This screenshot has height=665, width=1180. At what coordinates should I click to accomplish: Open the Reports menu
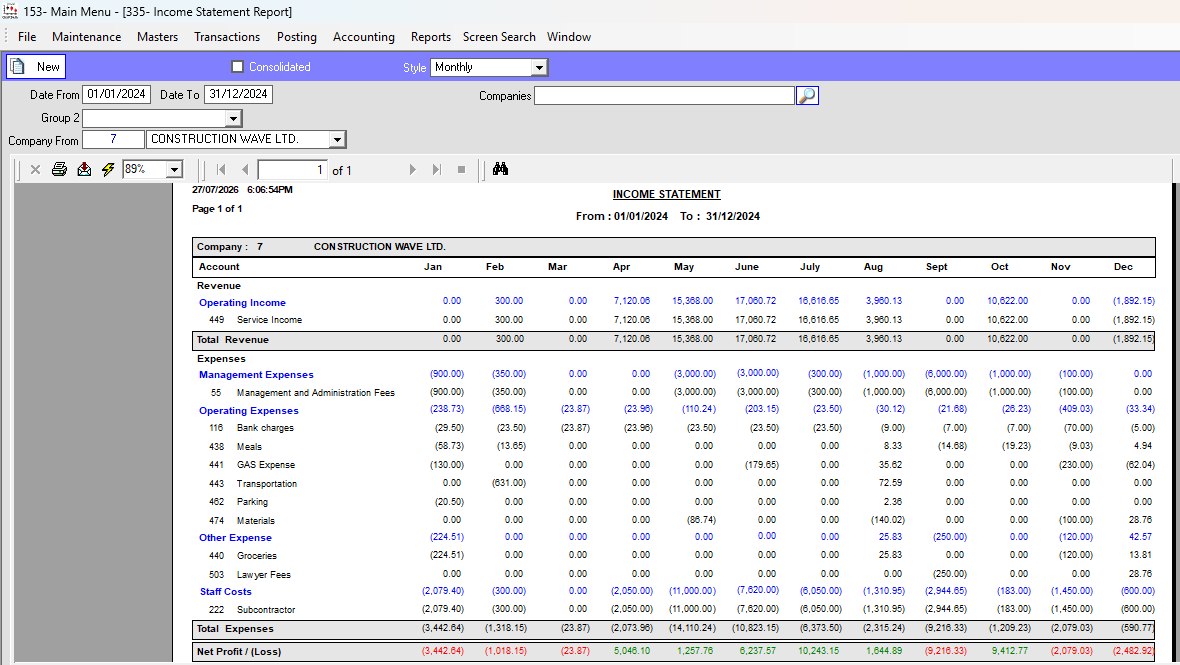click(x=430, y=37)
